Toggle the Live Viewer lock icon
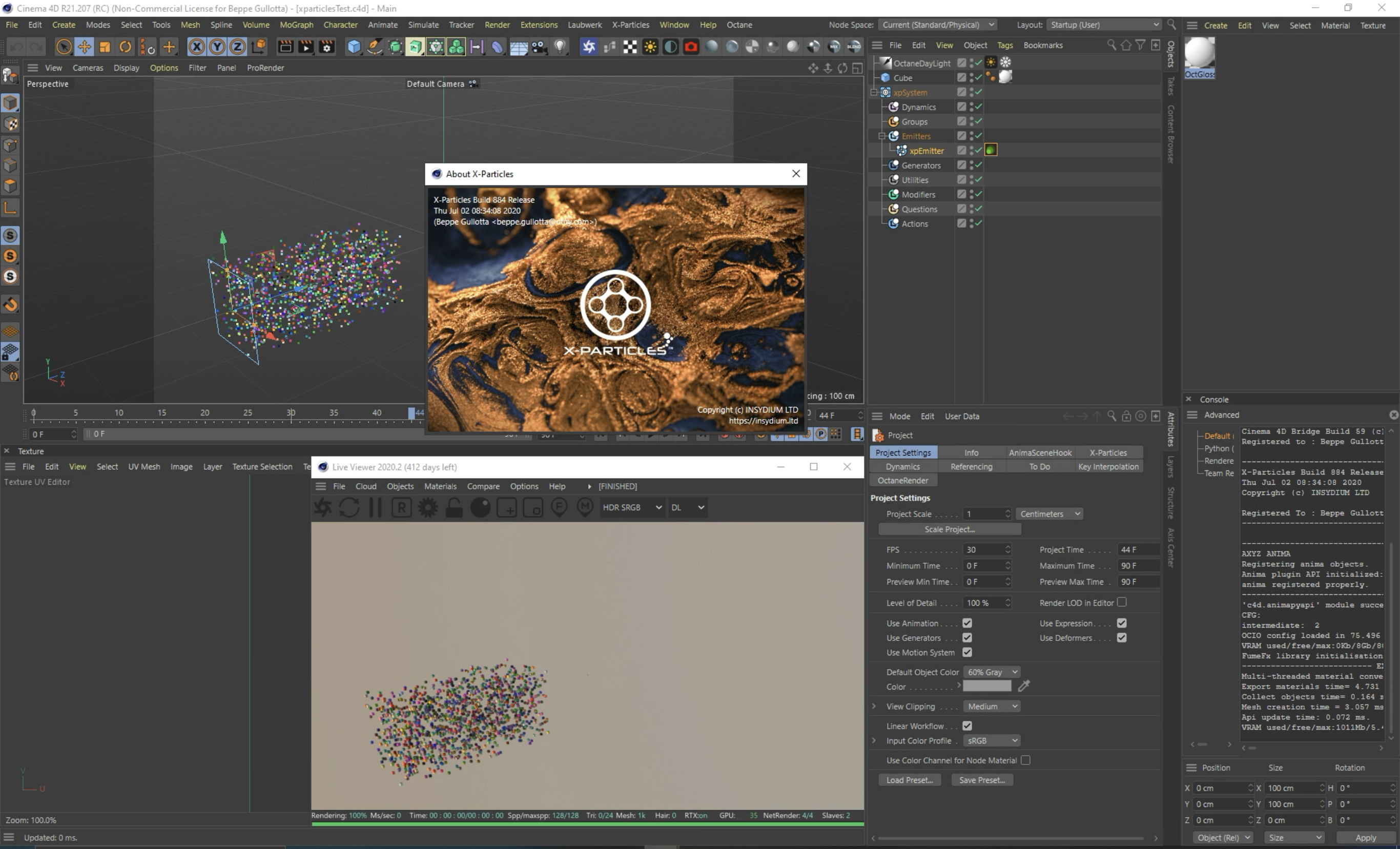Screen dimensions: 1400x849 [x=454, y=507]
